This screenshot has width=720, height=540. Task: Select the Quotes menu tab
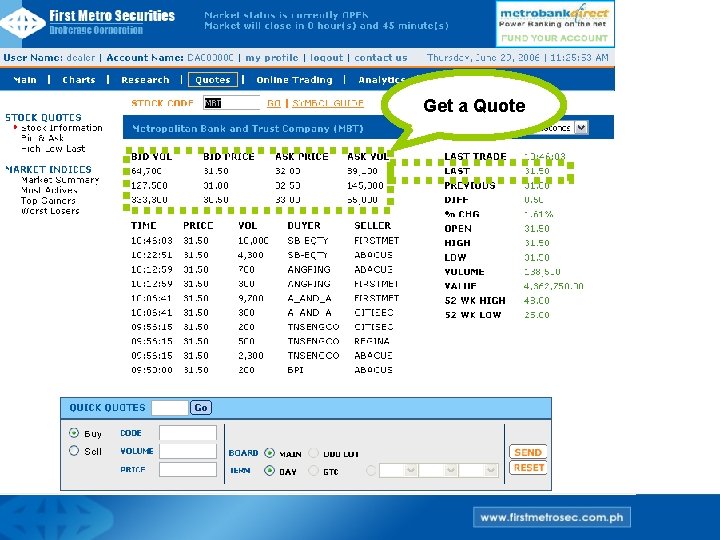[x=213, y=80]
